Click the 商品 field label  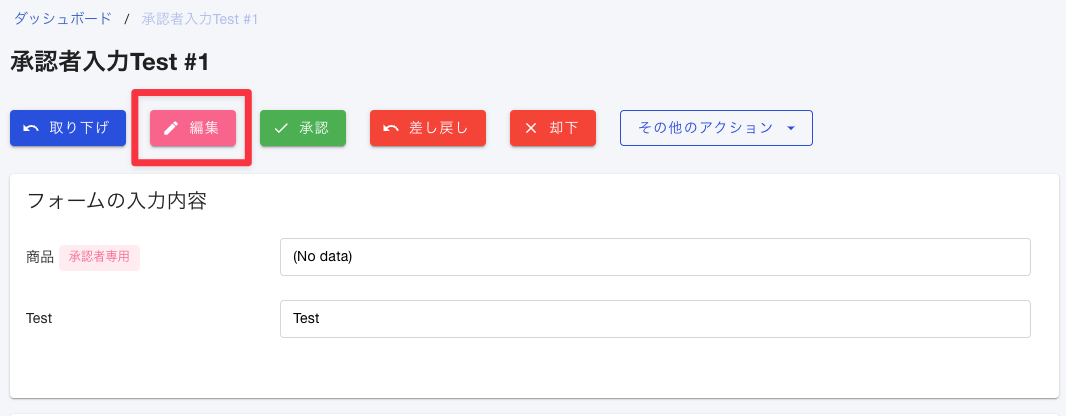tap(39, 258)
